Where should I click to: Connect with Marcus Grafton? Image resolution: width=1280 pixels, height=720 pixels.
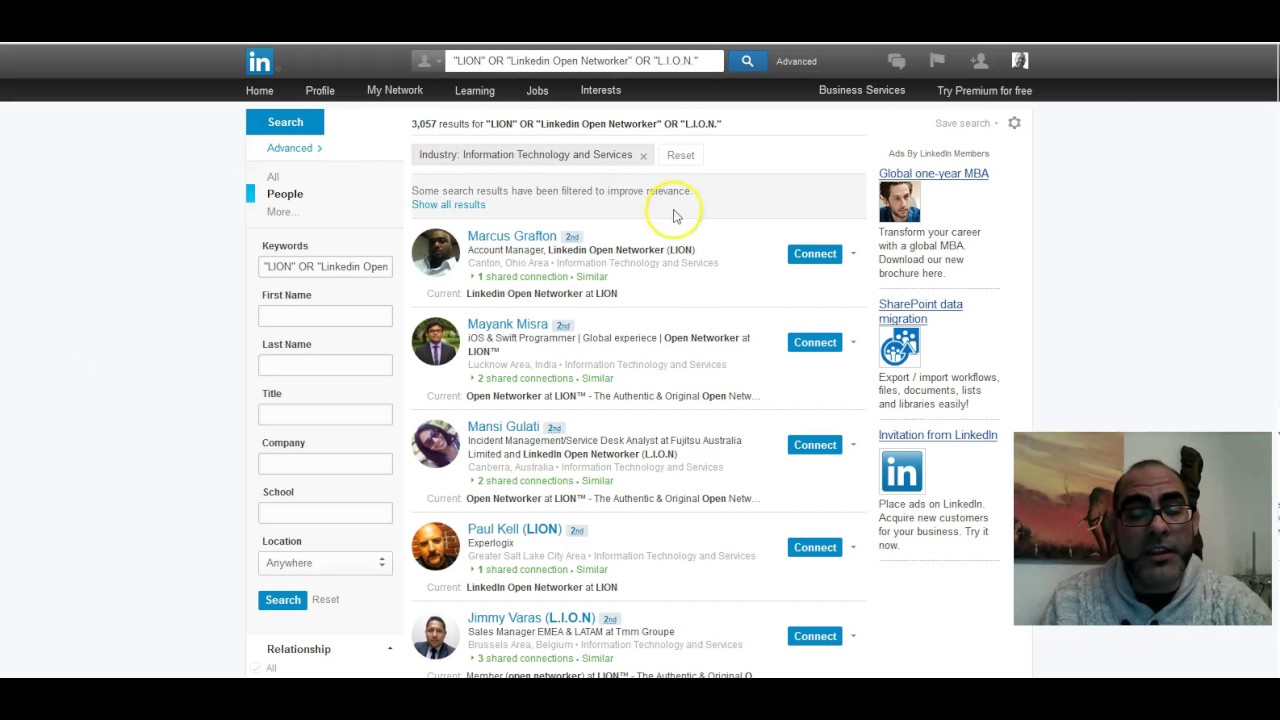(815, 254)
